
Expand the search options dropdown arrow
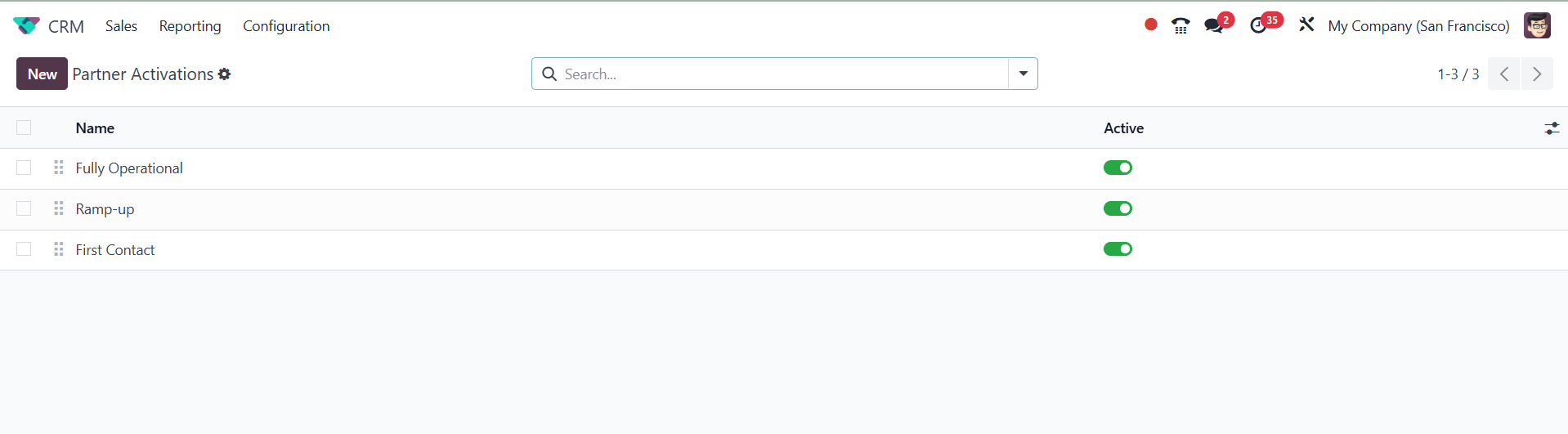pos(1023,74)
